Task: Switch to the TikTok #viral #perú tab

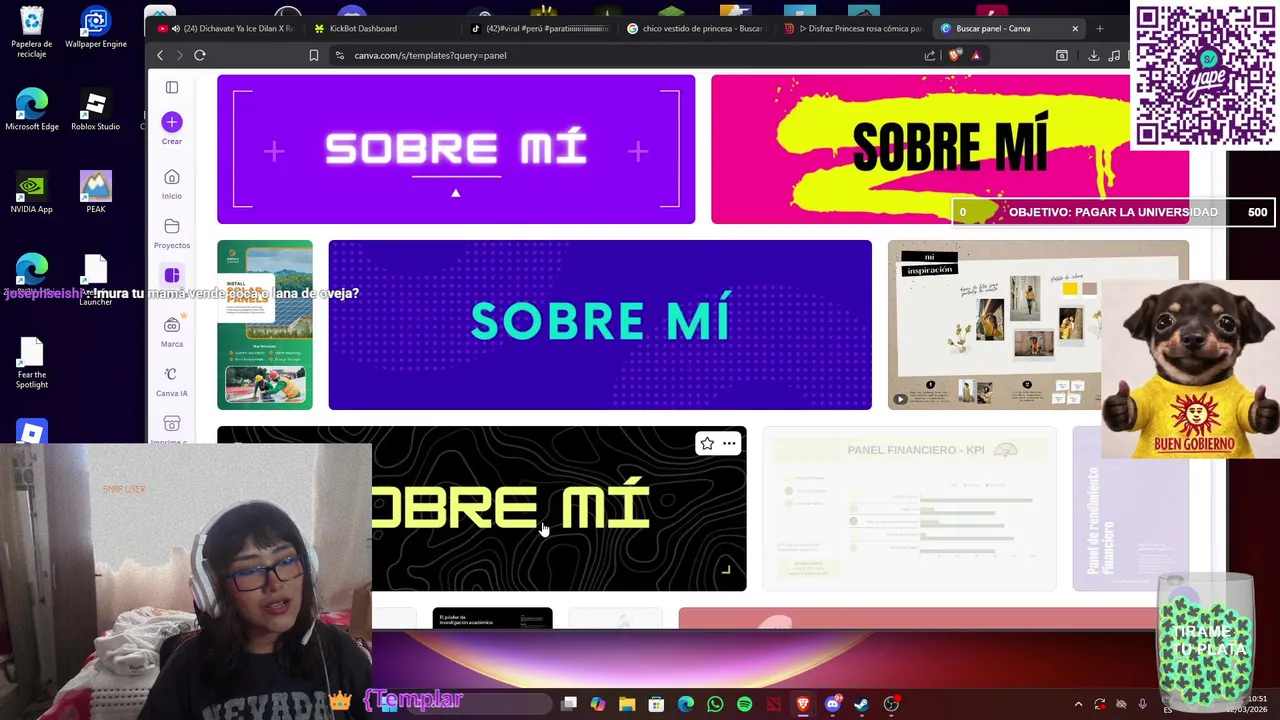Action: tap(540, 29)
